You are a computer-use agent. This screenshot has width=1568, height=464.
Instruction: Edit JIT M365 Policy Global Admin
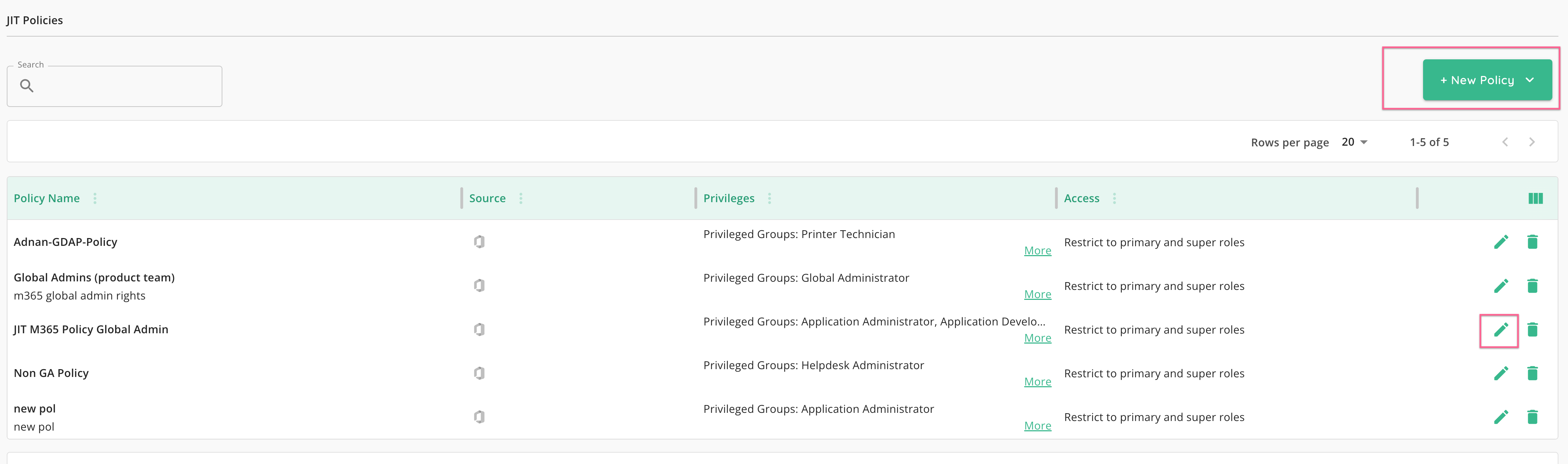click(x=1501, y=330)
